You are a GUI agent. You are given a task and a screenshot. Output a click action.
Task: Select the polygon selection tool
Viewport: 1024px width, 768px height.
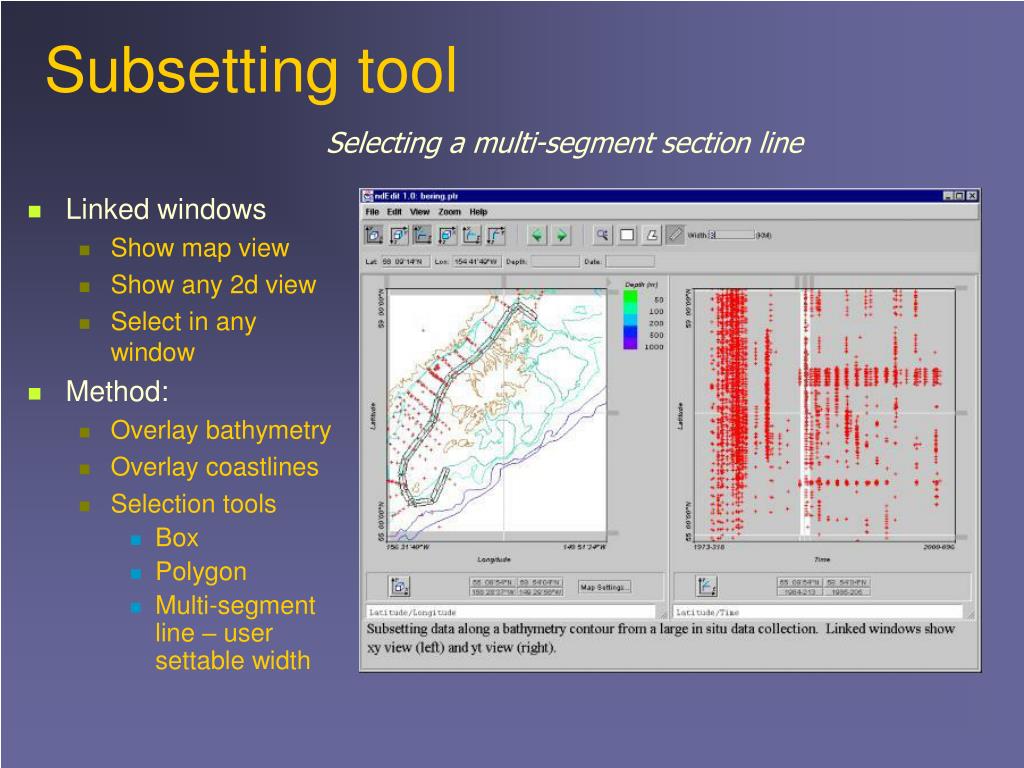point(651,235)
